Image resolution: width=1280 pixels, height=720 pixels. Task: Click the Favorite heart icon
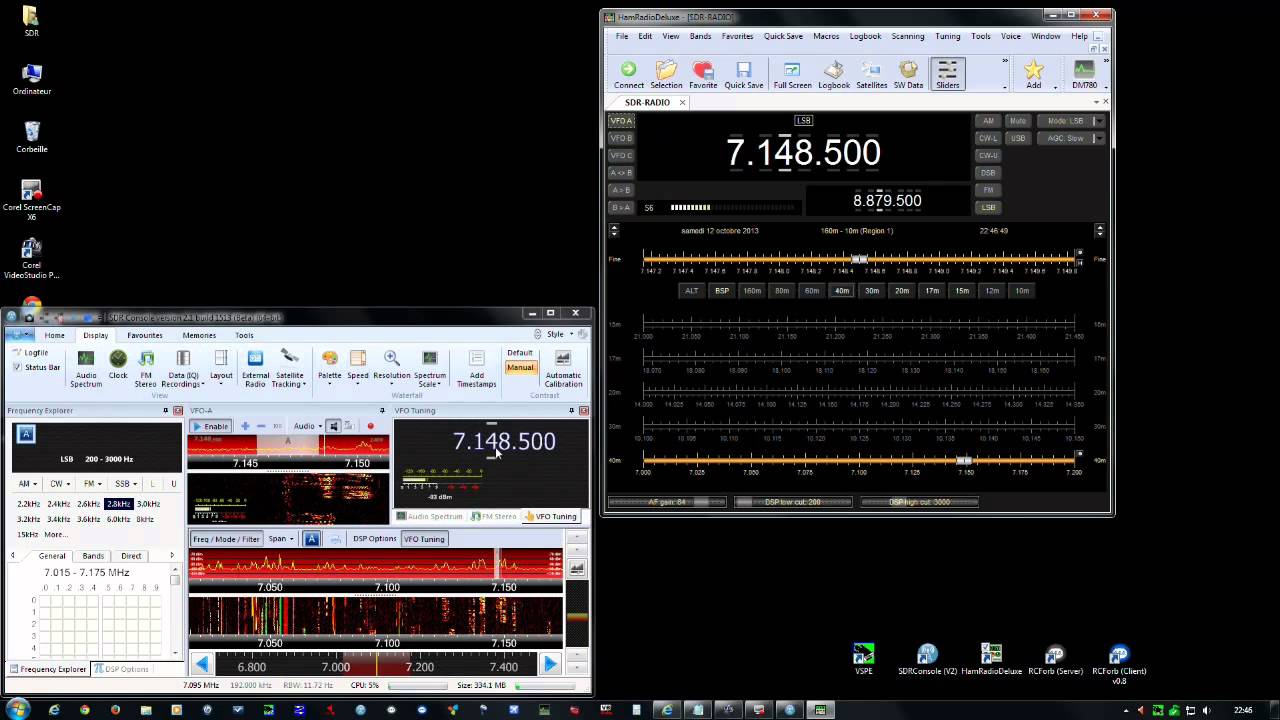click(x=703, y=74)
